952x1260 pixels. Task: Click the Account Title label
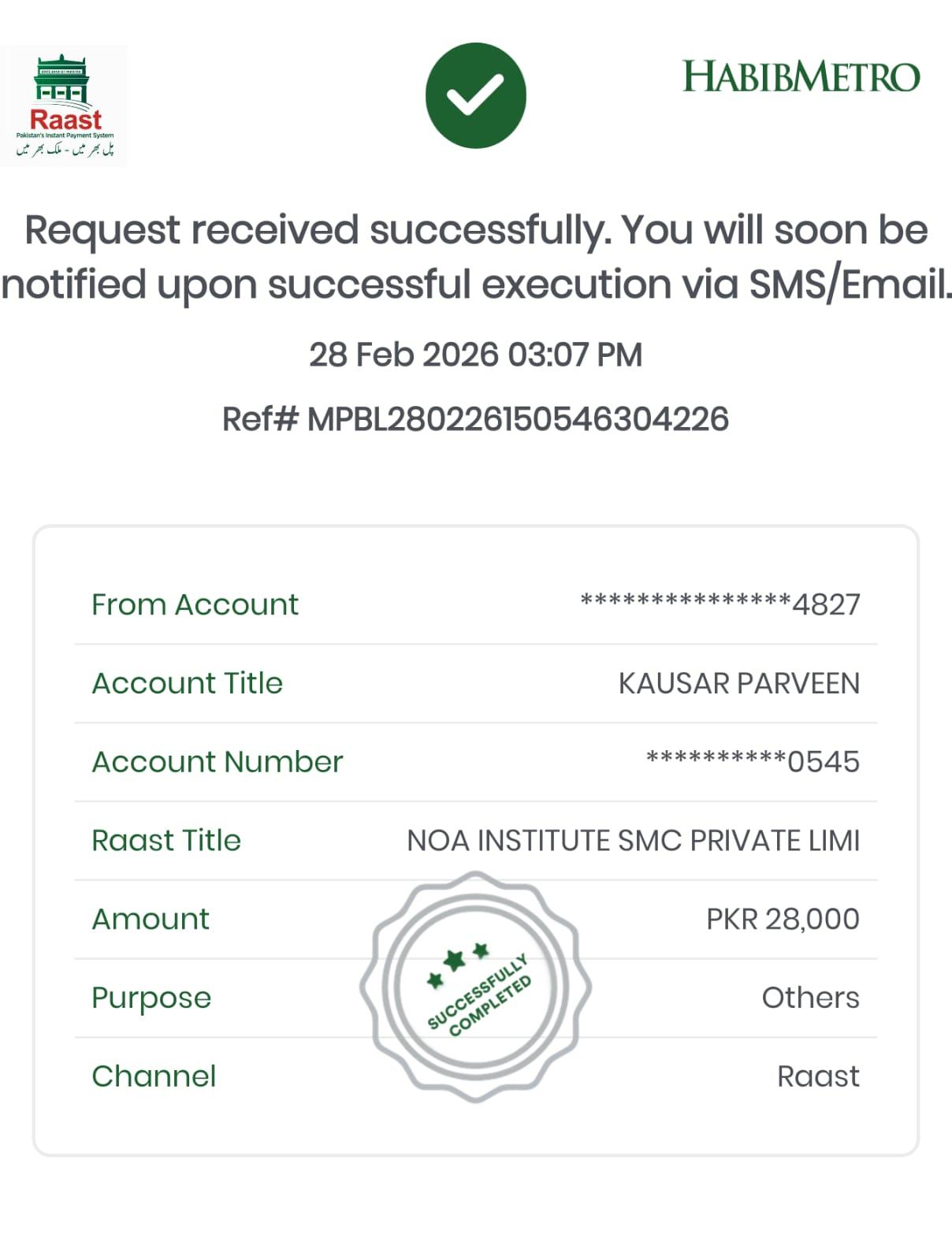[x=187, y=683]
